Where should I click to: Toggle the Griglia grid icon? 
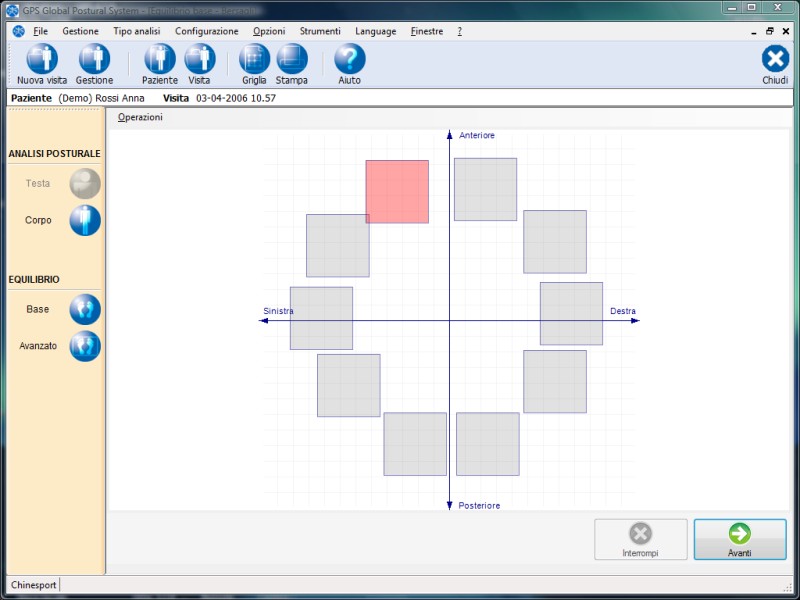[x=254, y=59]
